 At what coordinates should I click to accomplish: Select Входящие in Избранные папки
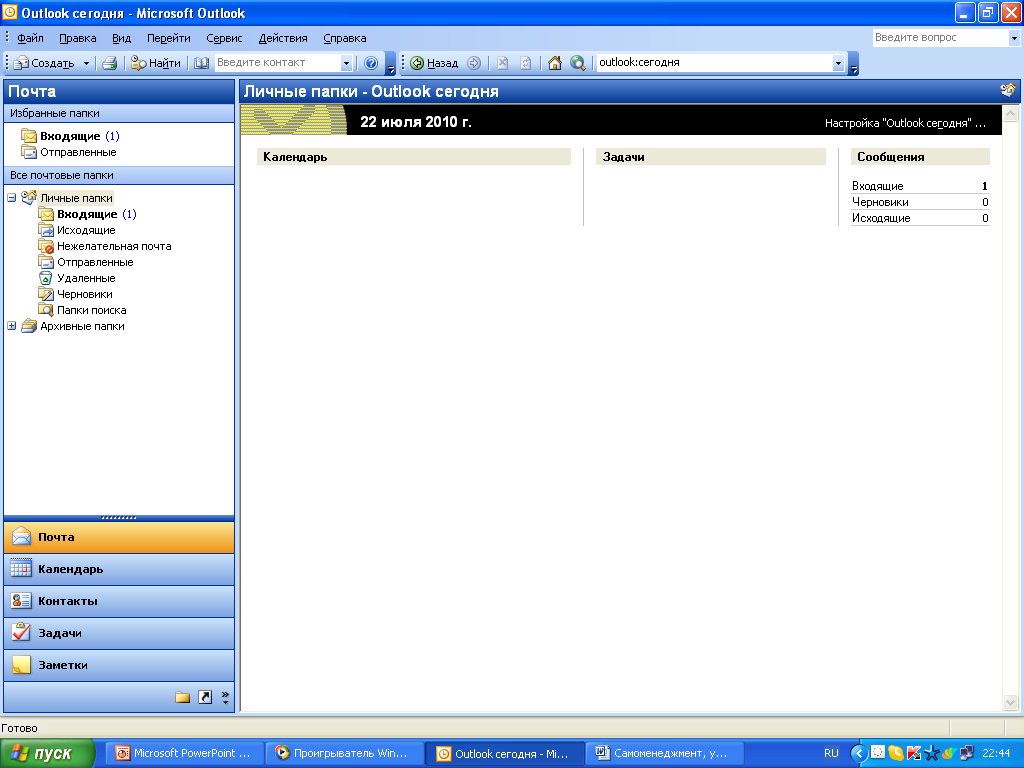[70, 136]
